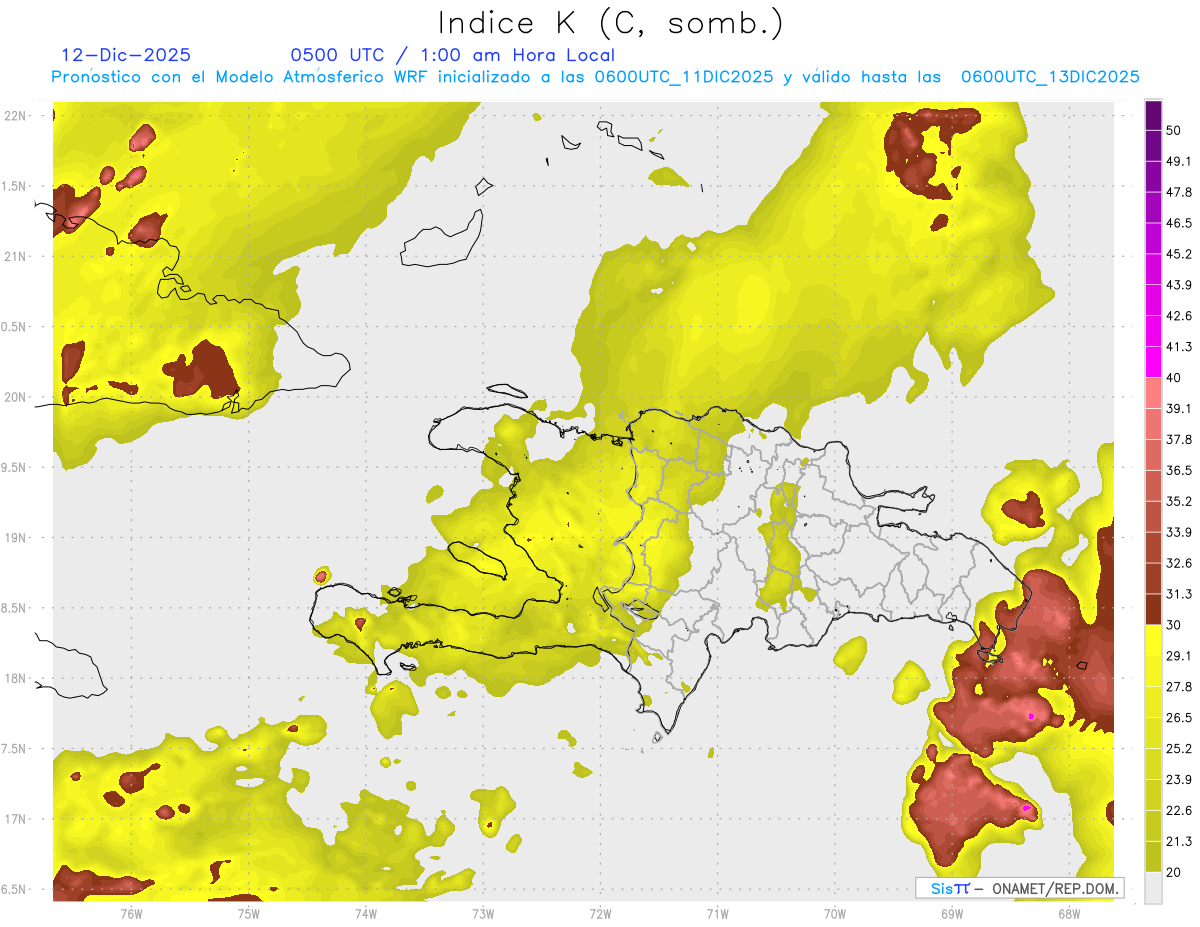Pick the dark brown swatch between 31.3 and 30
1200x927 pixels.
(x=1154, y=610)
